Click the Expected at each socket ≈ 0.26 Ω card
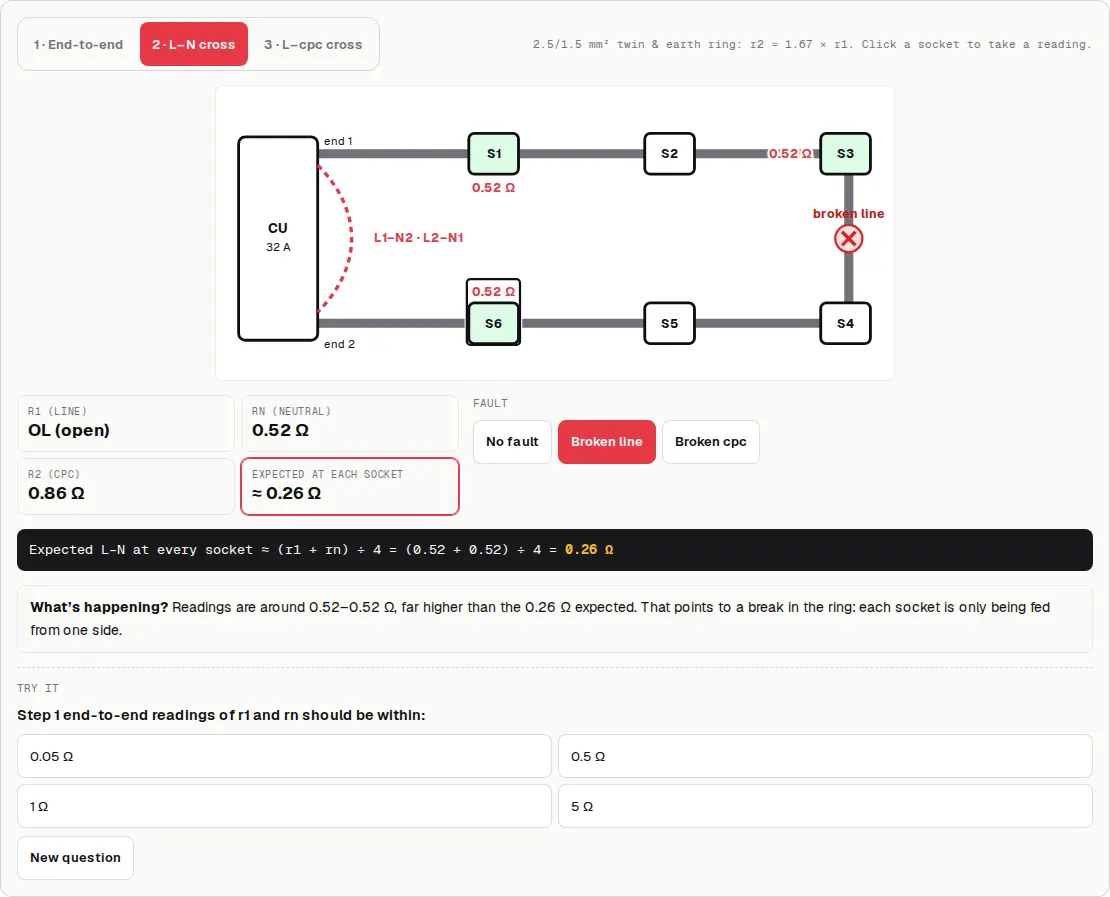Screen dimensions: 1110x897 (x=350, y=486)
